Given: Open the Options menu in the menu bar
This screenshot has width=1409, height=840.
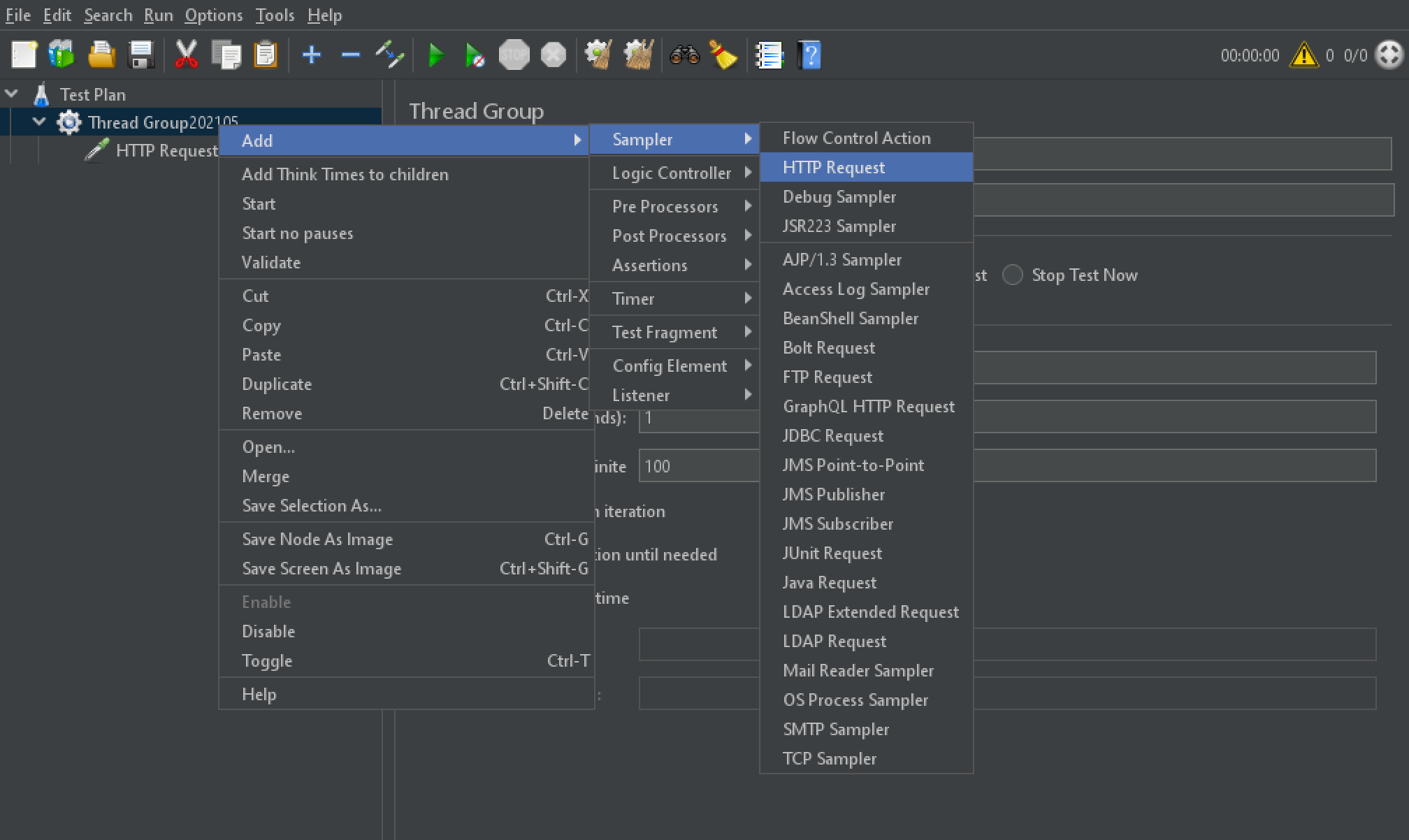Looking at the screenshot, I should point(213,15).
